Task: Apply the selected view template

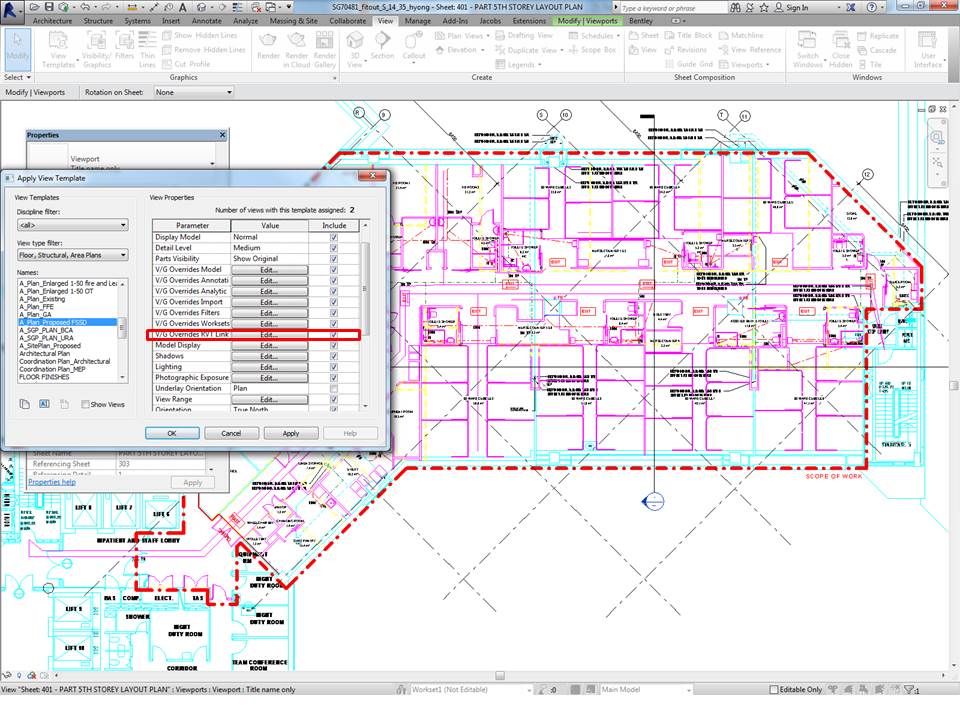Action: pos(291,433)
